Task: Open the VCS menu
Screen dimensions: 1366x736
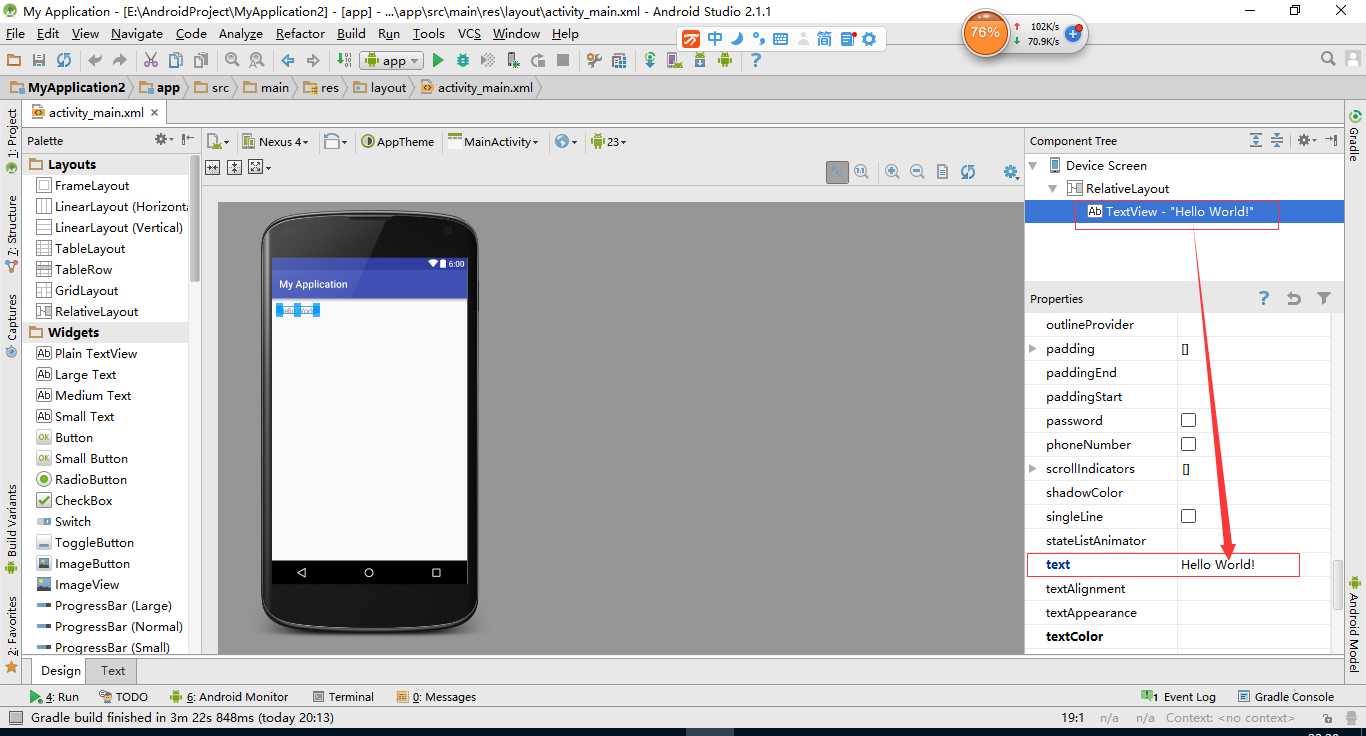Action: (x=469, y=33)
